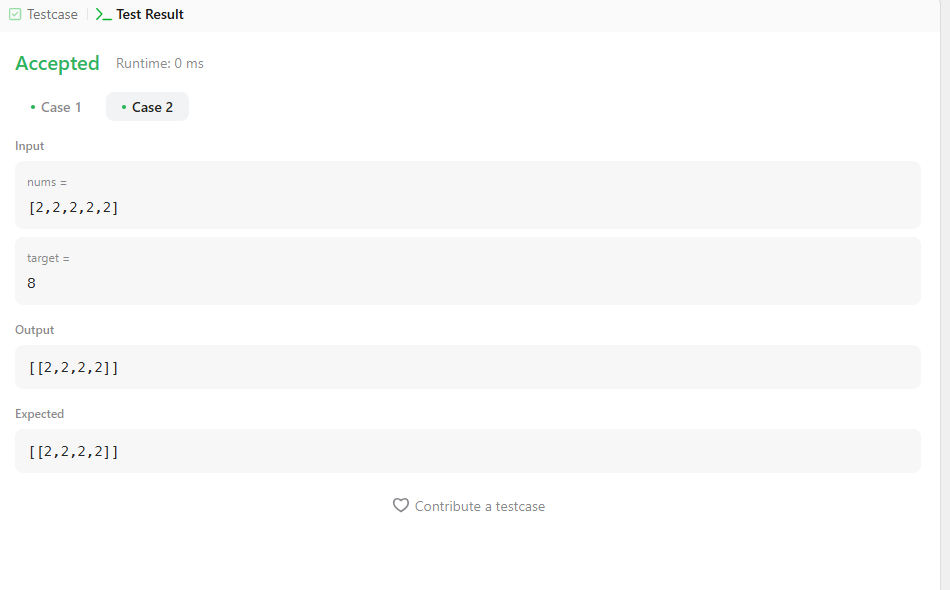950x590 pixels.
Task: Click the green dot on Case 1
Action: (33, 107)
